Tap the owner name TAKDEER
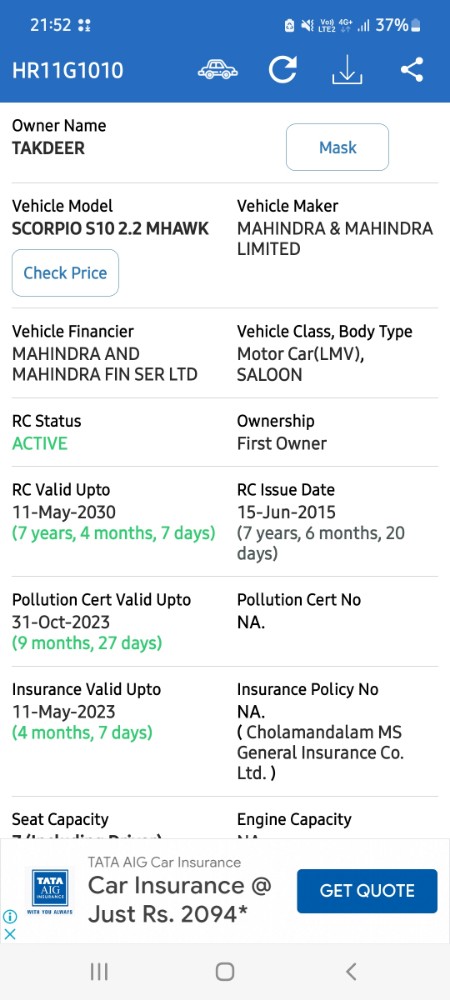The width and height of the screenshot is (450, 1000). pos(48,148)
